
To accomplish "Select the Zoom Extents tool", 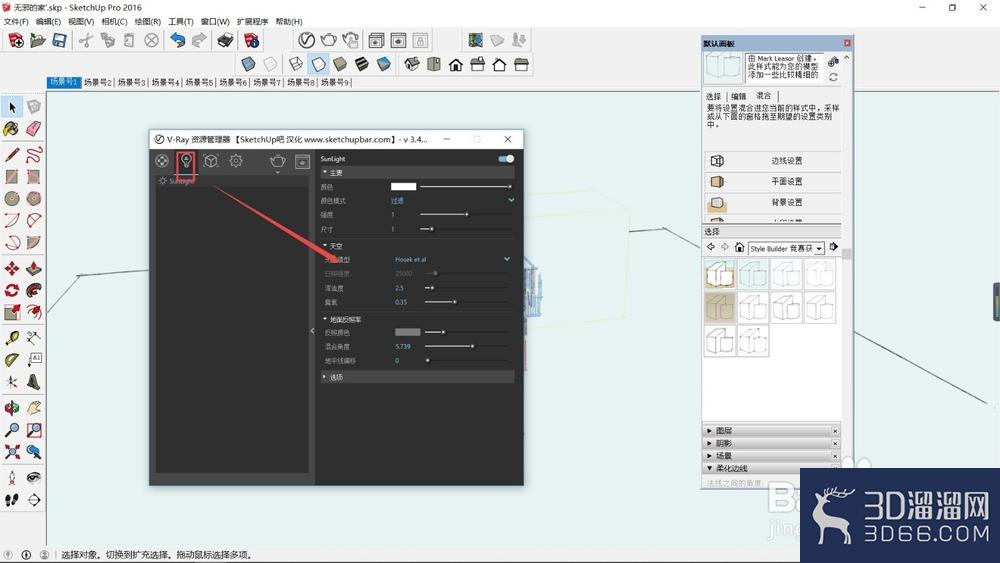I will [x=11, y=452].
